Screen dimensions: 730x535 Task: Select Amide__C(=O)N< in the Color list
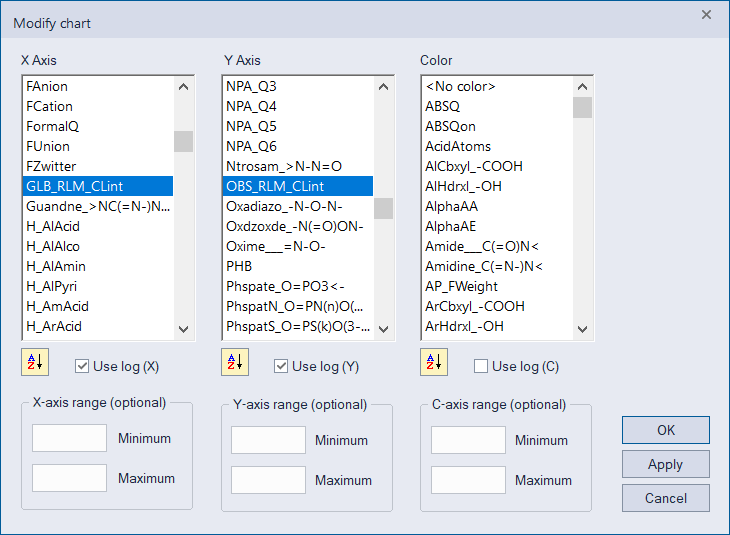497,246
